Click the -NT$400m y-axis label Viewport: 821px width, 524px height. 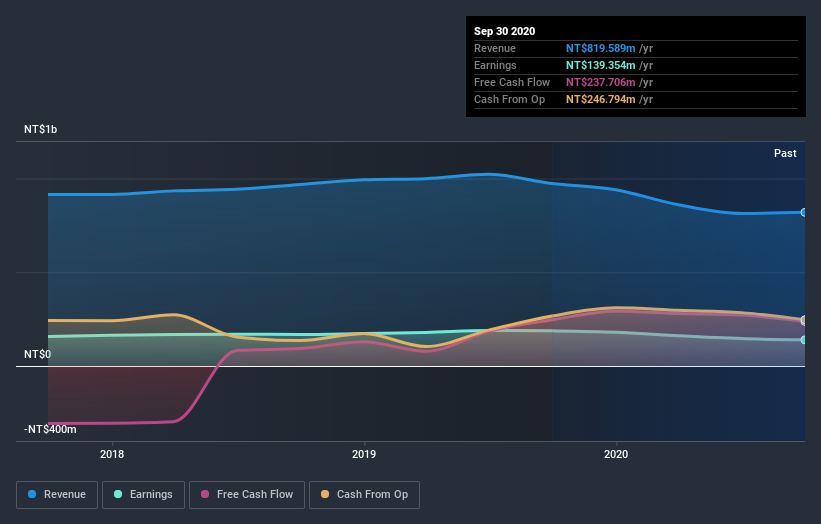[50, 429]
